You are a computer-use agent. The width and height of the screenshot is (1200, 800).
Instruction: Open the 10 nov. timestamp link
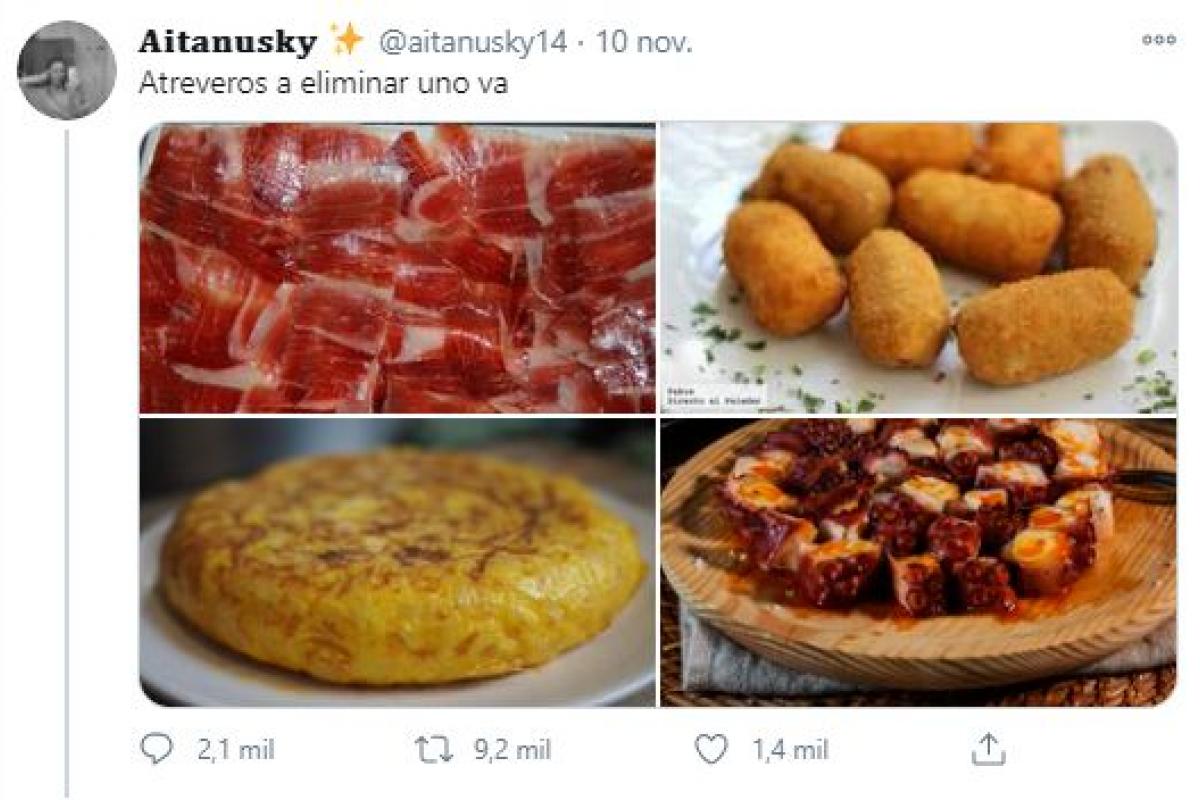point(645,42)
